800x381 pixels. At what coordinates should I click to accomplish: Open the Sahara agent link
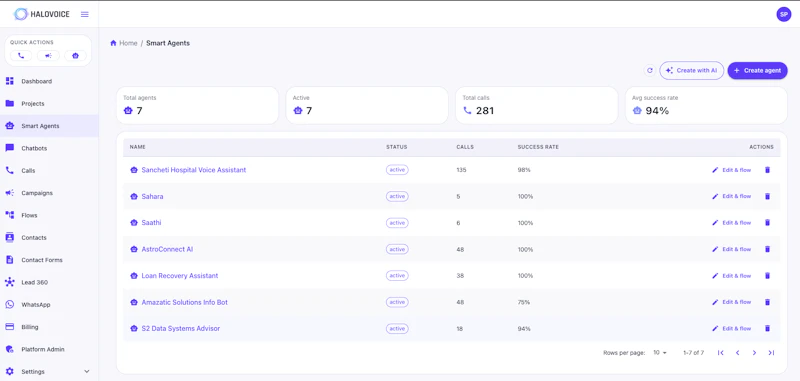(152, 196)
